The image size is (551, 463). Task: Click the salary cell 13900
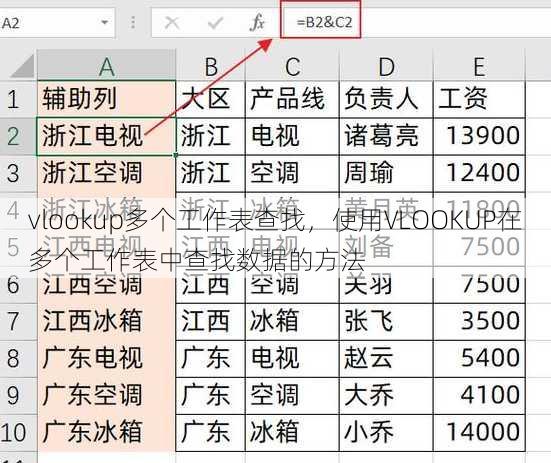click(x=479, y=136)
